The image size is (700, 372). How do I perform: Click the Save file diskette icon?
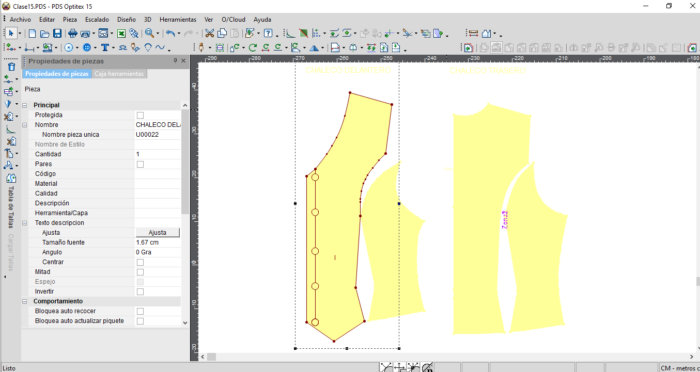57,33
